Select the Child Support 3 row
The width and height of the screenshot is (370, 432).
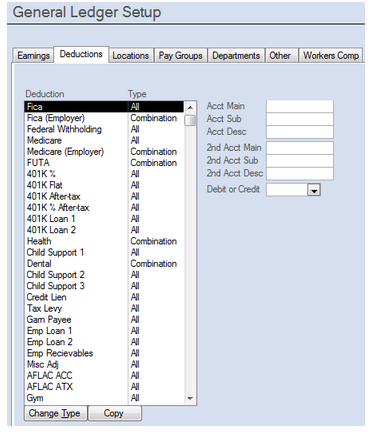click(x=104, y=286)
